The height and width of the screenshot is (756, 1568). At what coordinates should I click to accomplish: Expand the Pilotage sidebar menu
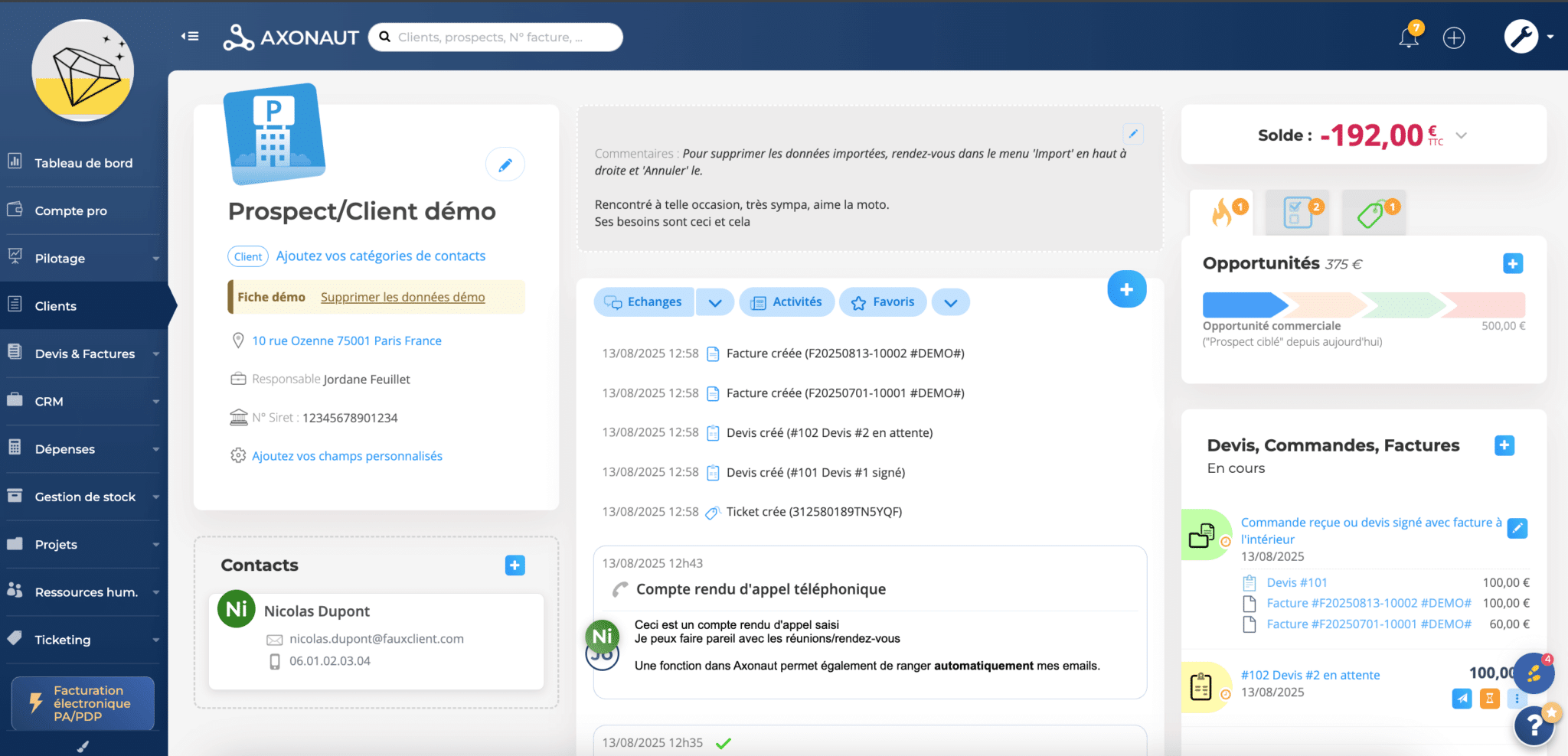coord(156,259)
